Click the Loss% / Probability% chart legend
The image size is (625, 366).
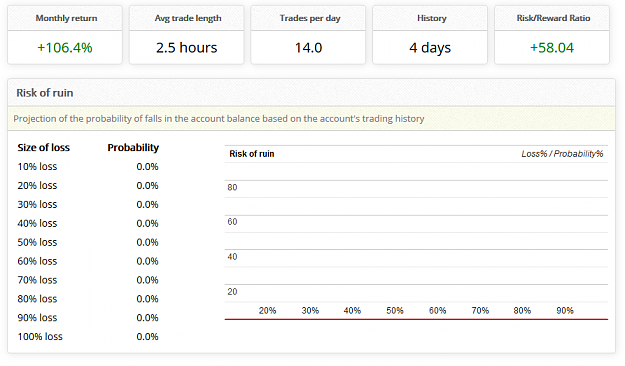tap(562, 154)
